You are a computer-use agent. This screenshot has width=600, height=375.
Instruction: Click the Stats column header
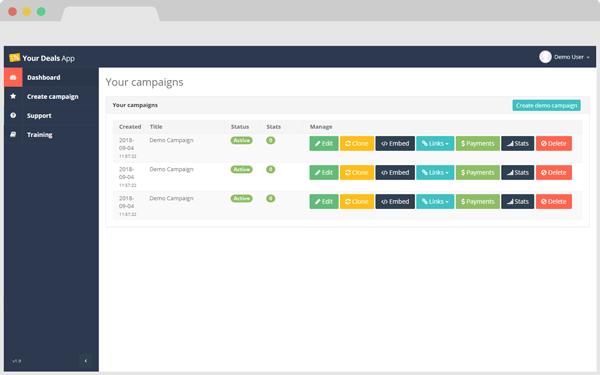click(x=274, y=127)
